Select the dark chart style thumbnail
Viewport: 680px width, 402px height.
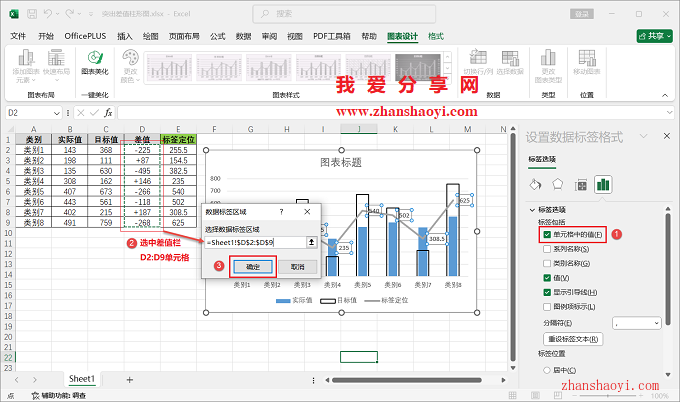click(x=418, y=67)
